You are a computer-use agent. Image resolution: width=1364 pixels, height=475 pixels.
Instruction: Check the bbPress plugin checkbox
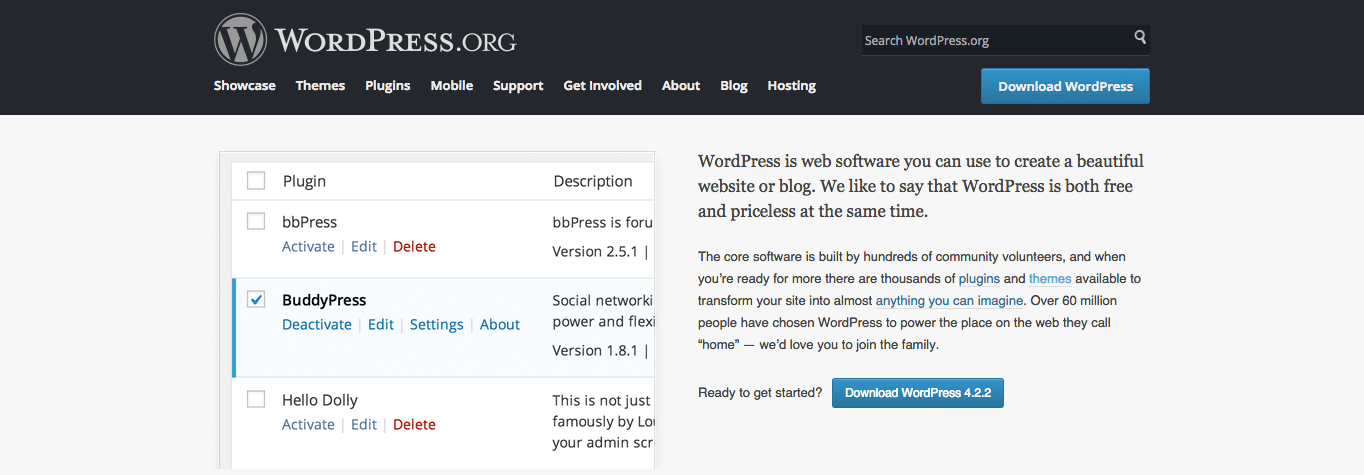pos(256,221)
